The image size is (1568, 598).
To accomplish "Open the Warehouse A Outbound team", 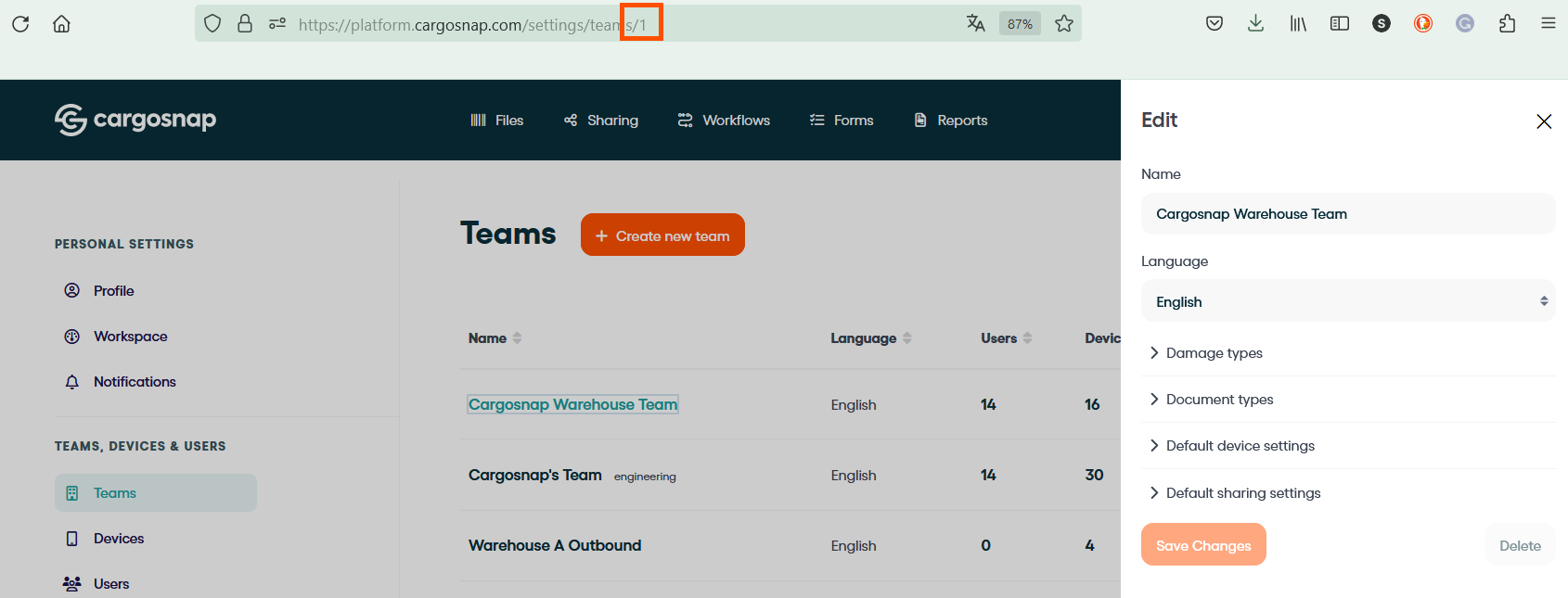I will click(x=555, y=545).
